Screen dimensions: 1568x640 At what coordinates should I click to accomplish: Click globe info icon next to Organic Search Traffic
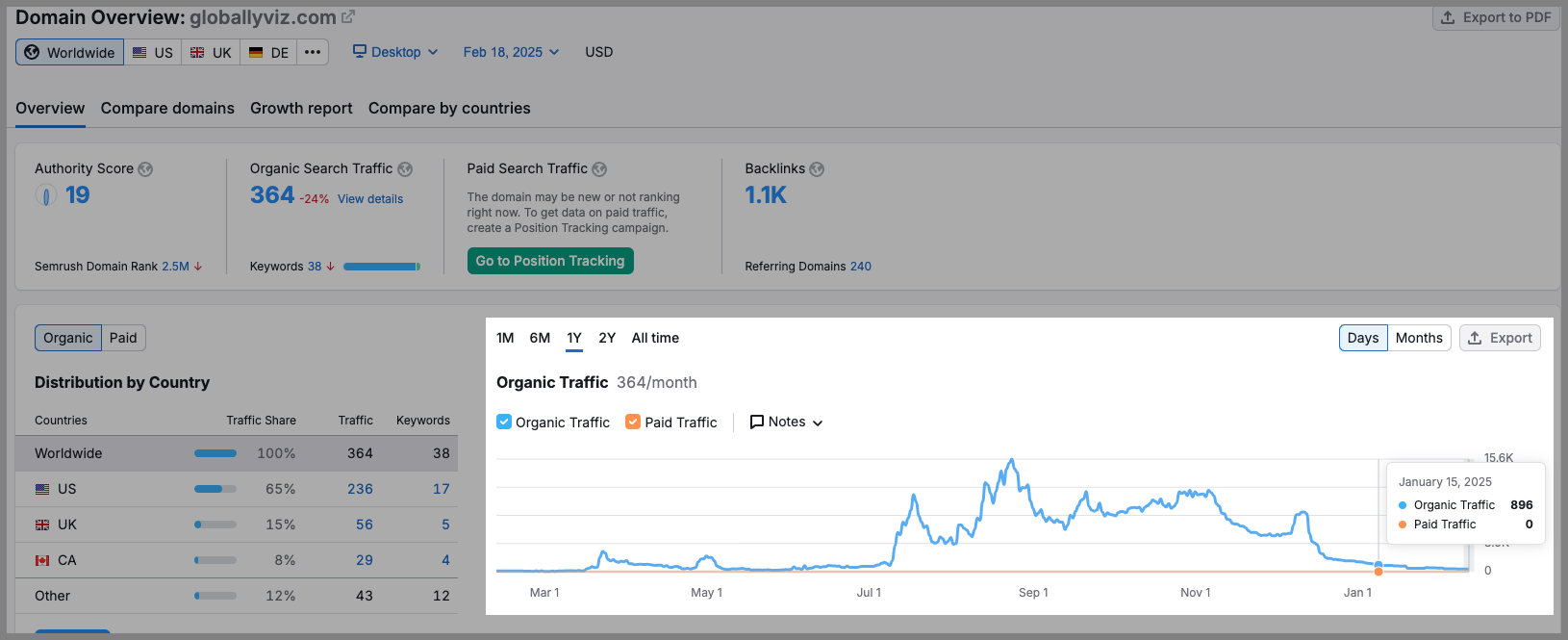(x=405, y=169)
